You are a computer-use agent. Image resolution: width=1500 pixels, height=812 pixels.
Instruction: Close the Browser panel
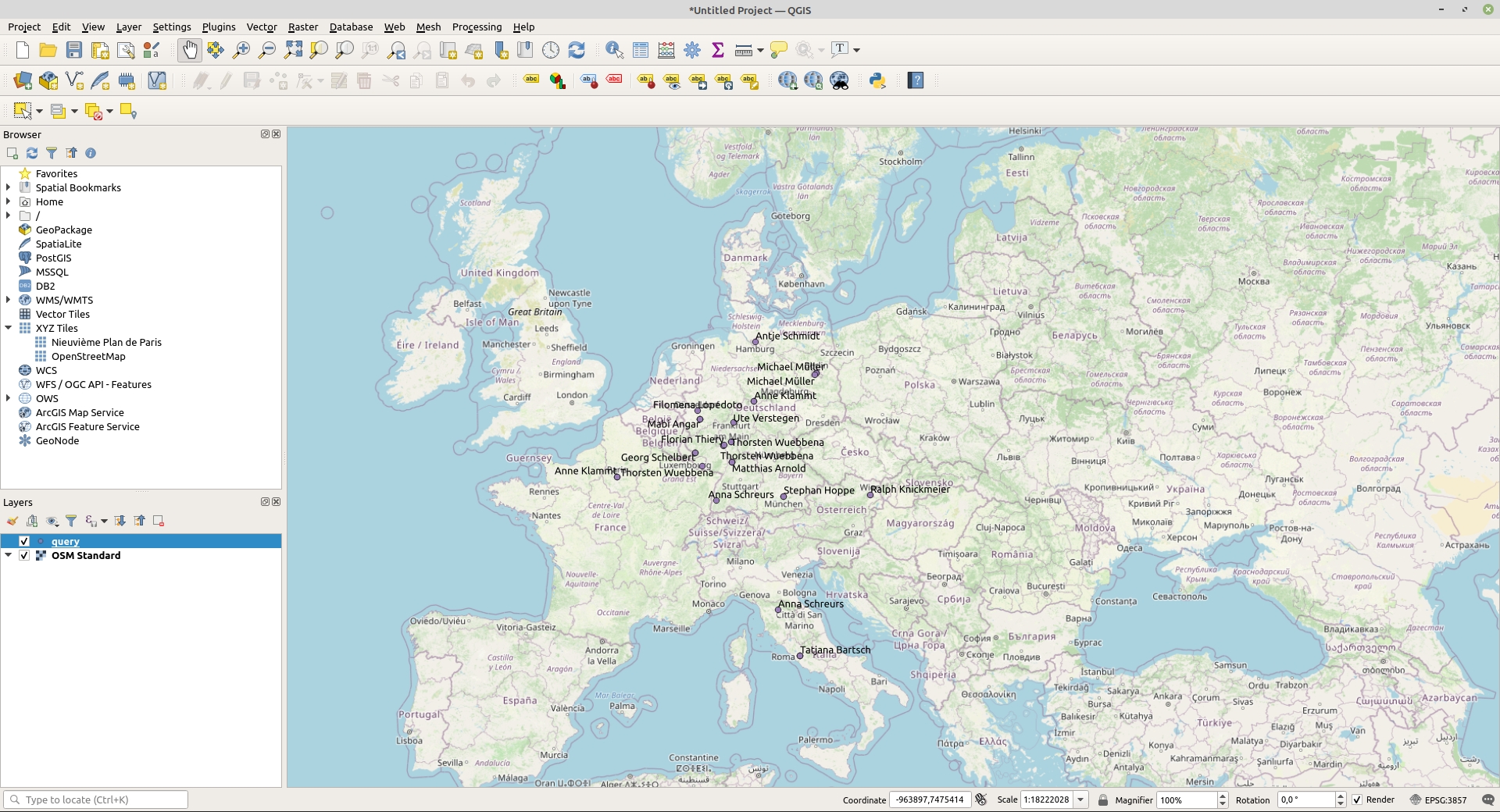276,134
